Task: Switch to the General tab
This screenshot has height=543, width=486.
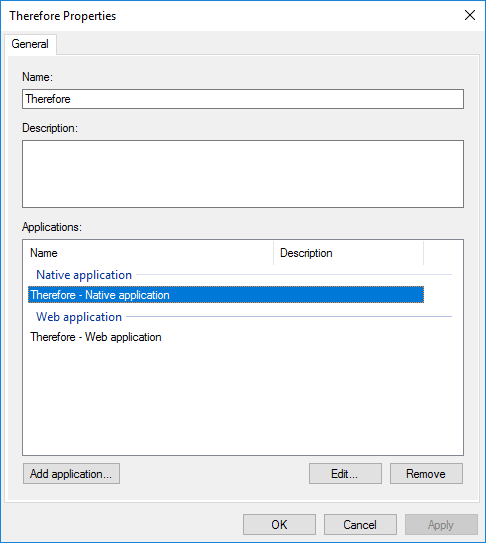Action: (30, 44)
